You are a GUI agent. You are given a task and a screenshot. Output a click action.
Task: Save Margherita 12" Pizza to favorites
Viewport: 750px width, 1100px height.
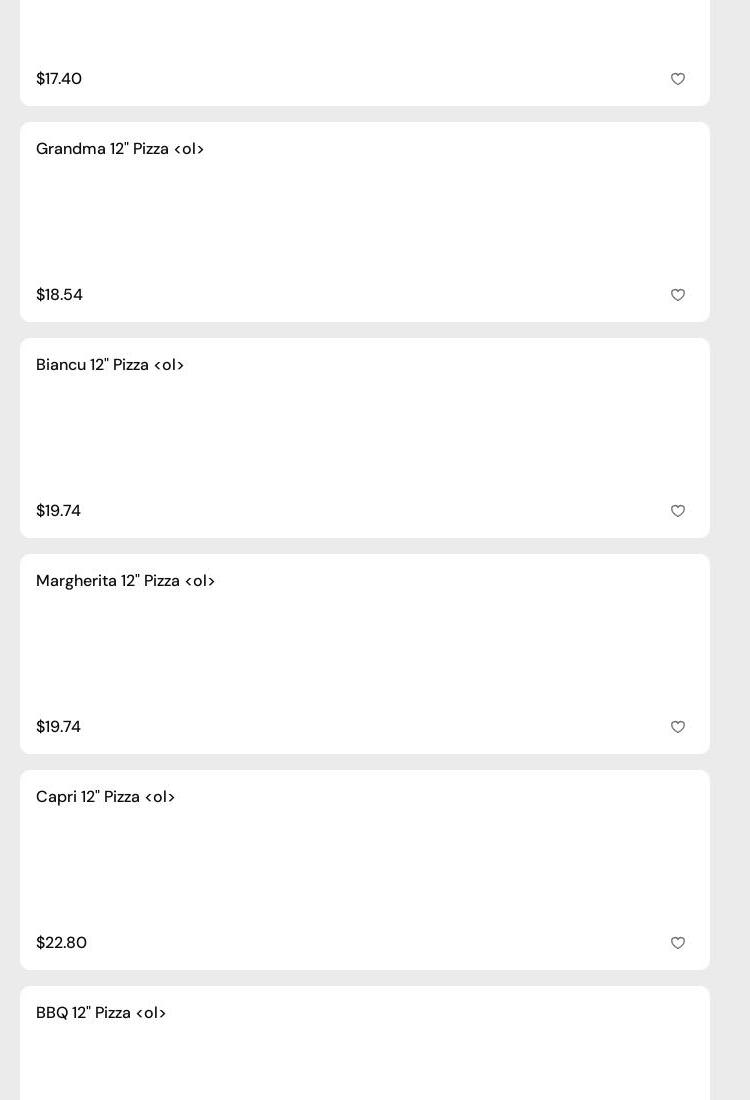coord(678,727)
